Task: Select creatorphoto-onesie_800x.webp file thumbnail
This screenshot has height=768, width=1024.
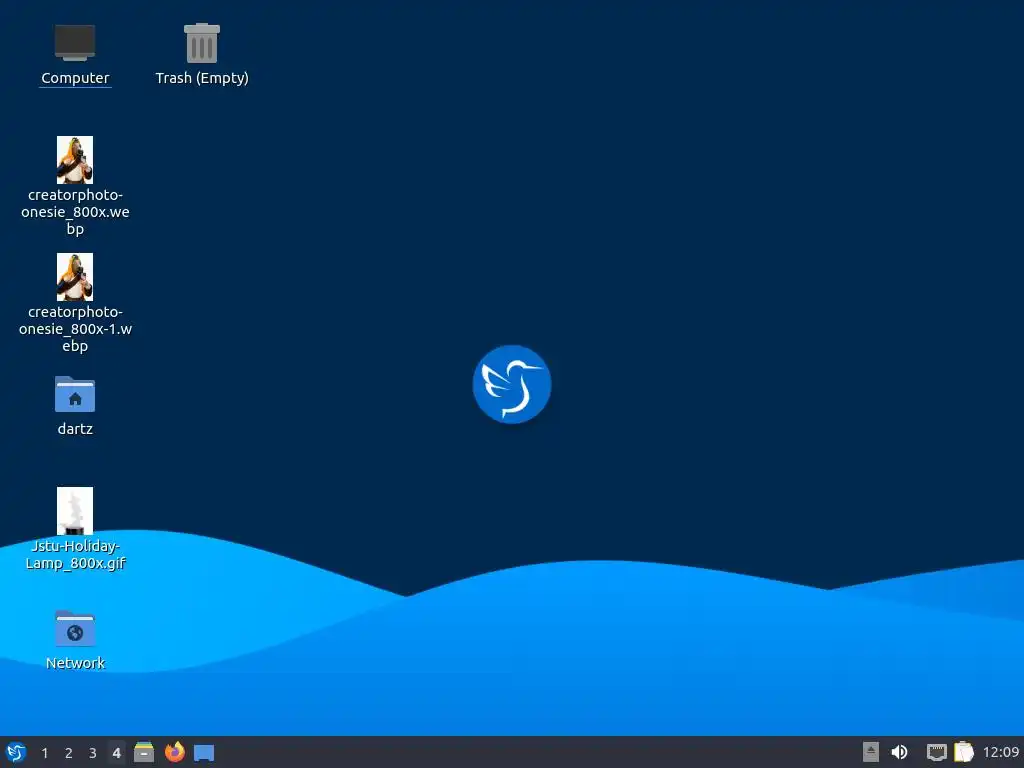Action: (x=75, y=160)
